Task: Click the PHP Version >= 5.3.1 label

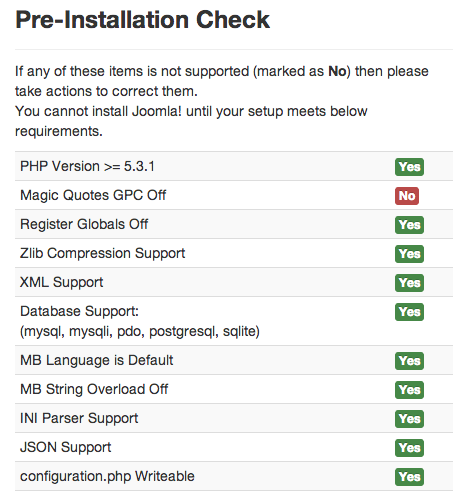Action: [x=87, y=166]
